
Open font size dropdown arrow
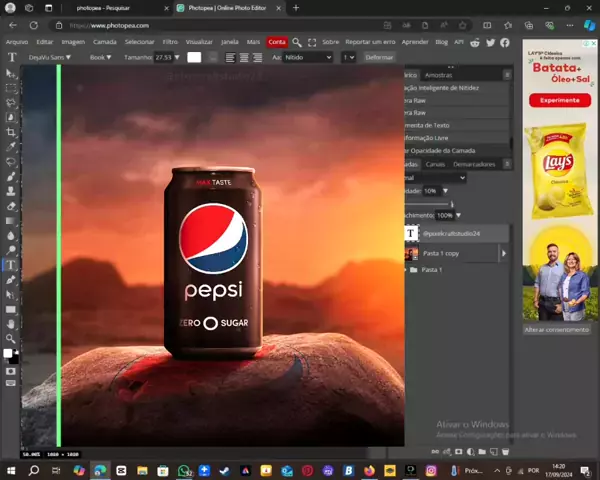coord(177,57)
